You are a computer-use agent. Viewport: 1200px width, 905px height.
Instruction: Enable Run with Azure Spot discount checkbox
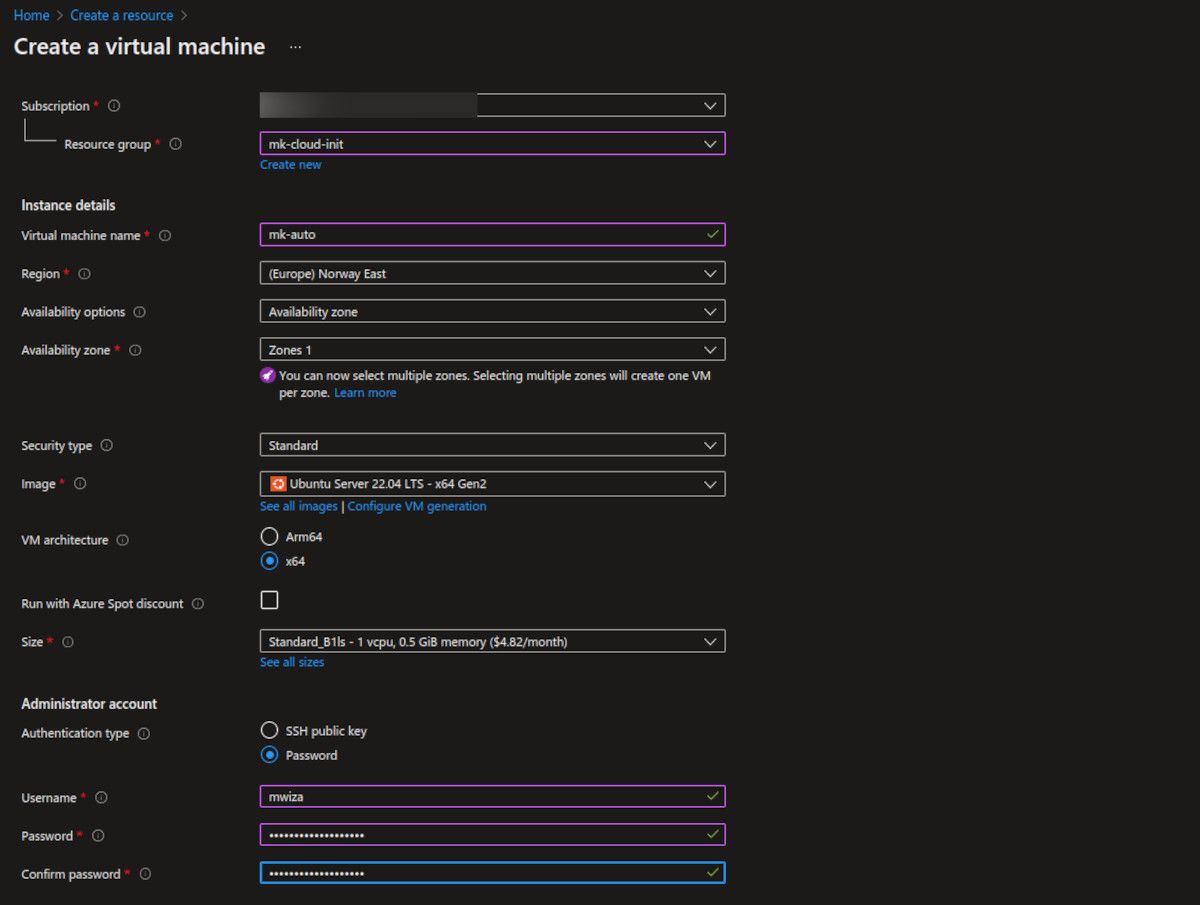(x=269, y=600)
